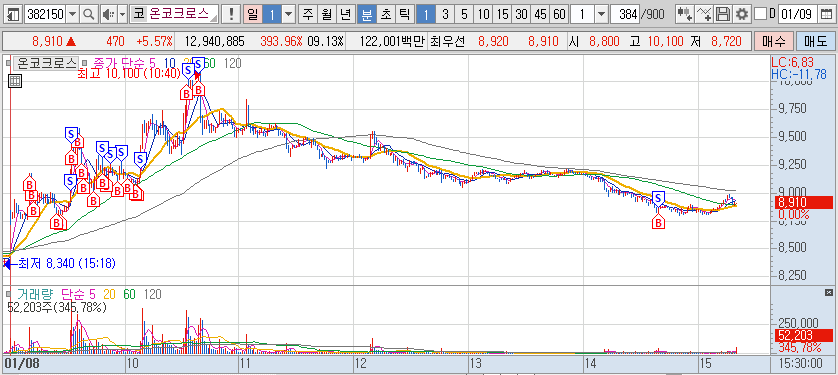This screenshot has height=375, width=838.
Task: Click the 거래량 volume legend label
Action: pos(36,294)
